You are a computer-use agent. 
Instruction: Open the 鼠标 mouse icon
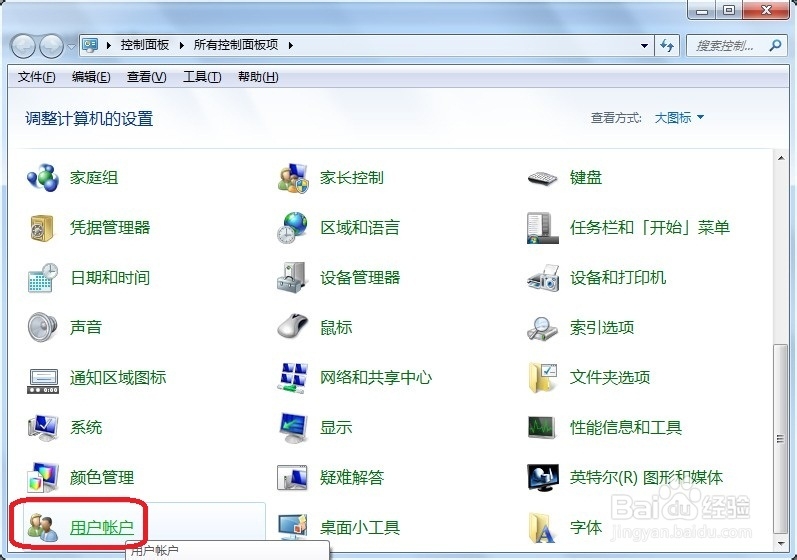[293, 326]
